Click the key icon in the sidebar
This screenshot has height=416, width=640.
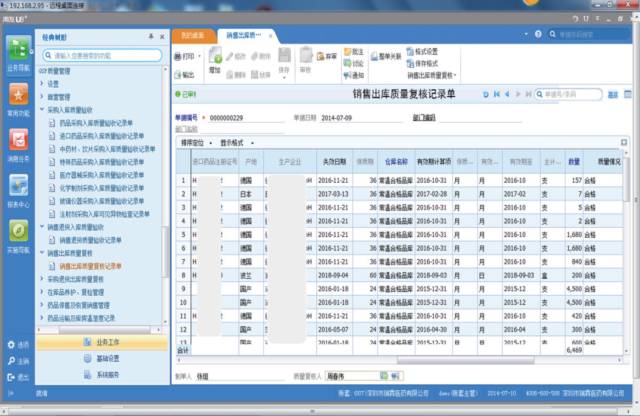tap(11, 361)
